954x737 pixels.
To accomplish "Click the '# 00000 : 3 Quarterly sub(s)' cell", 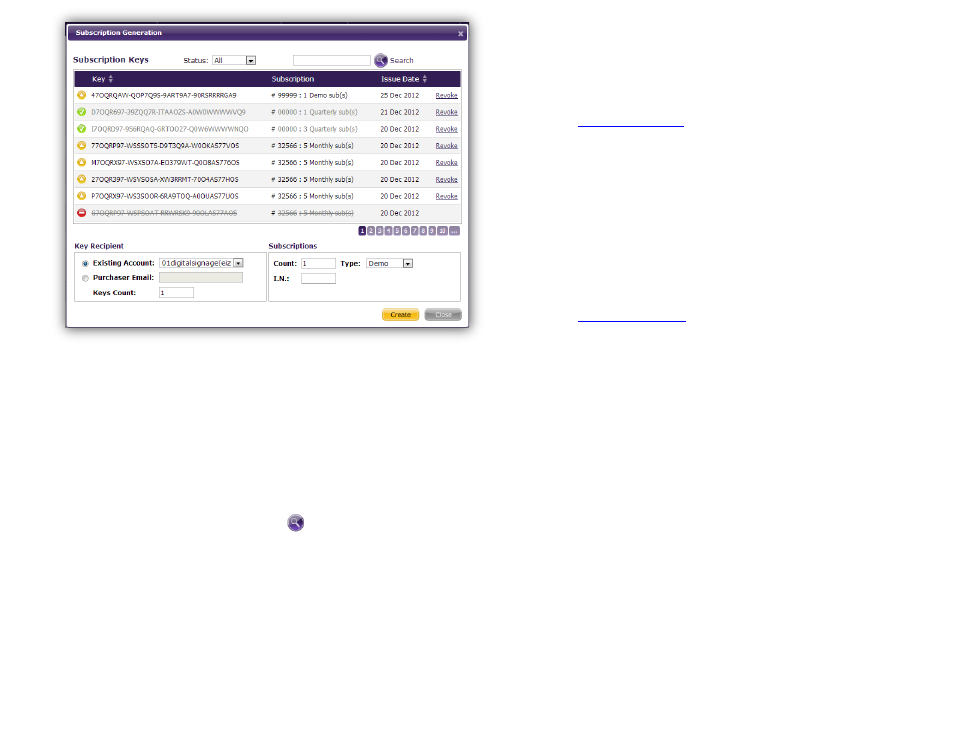I will tap(314, 129).
